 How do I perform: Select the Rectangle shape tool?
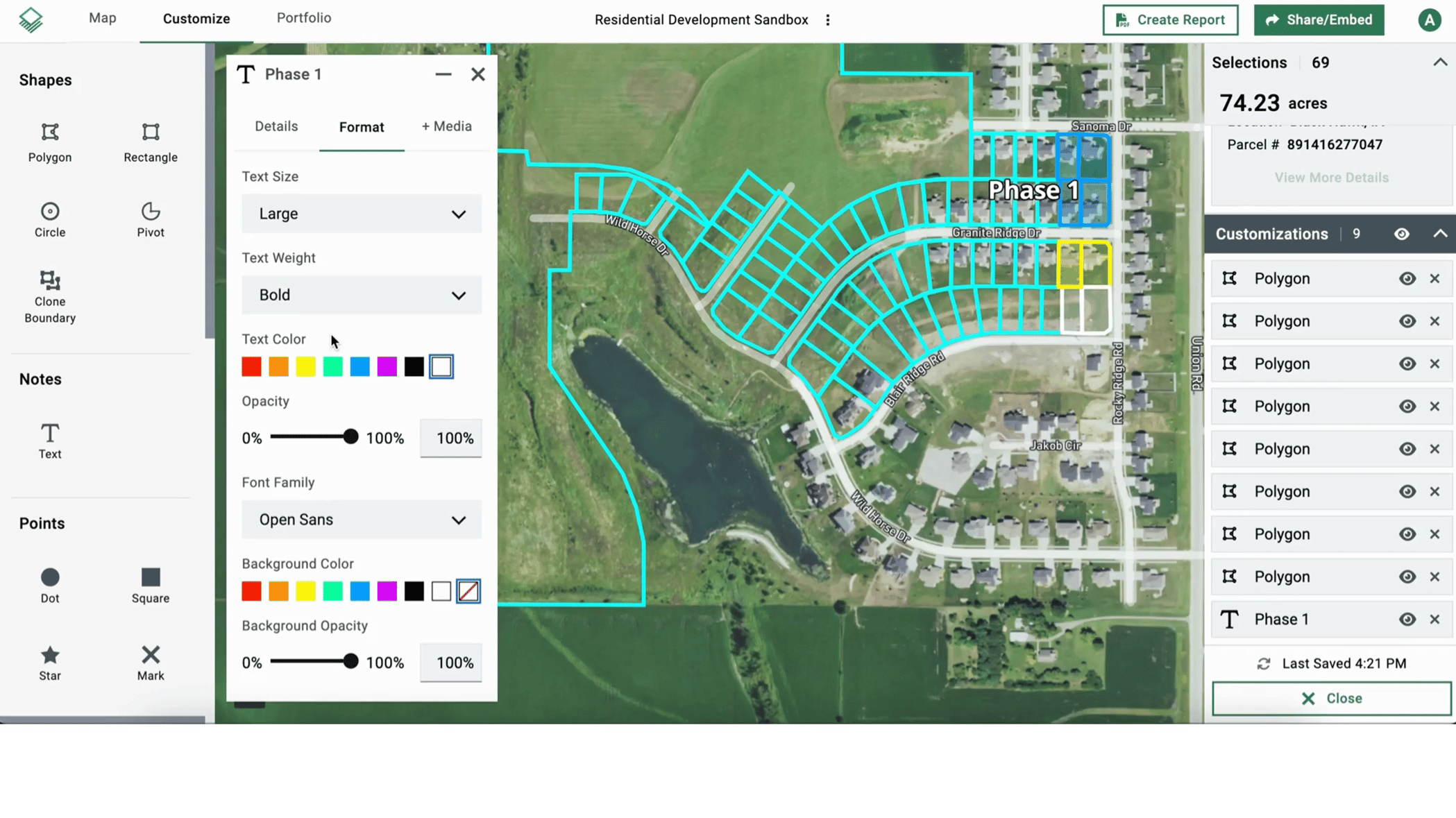(150, 143)
